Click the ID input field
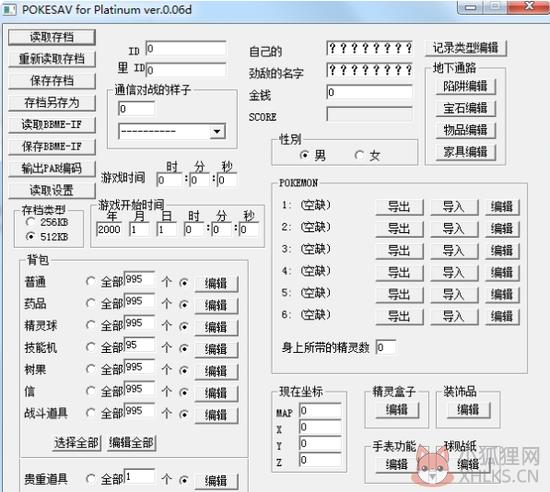The height and width of the screenshot is (492, 550). click(186, 48)
